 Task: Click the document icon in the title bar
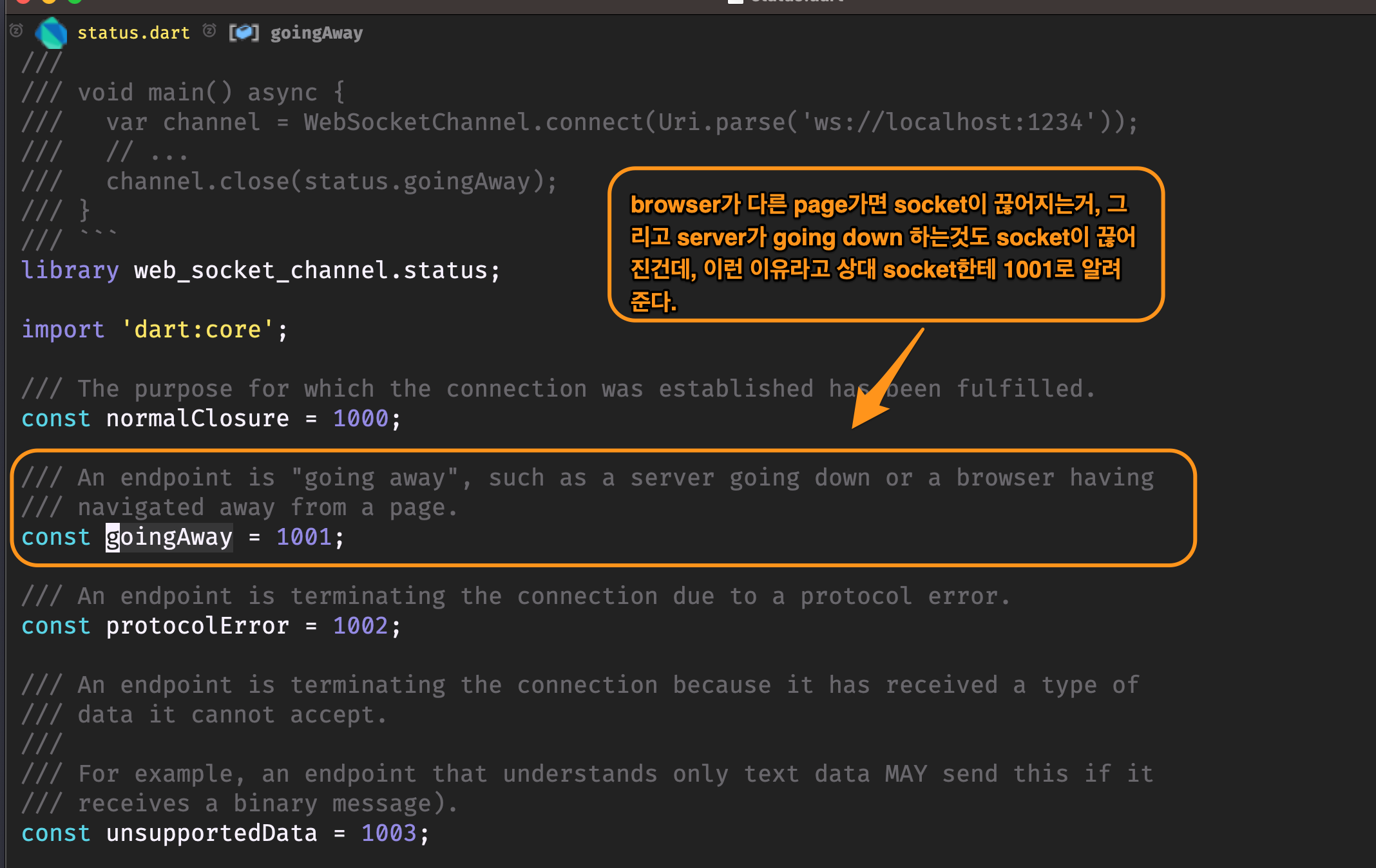click(x=735, y=2)
